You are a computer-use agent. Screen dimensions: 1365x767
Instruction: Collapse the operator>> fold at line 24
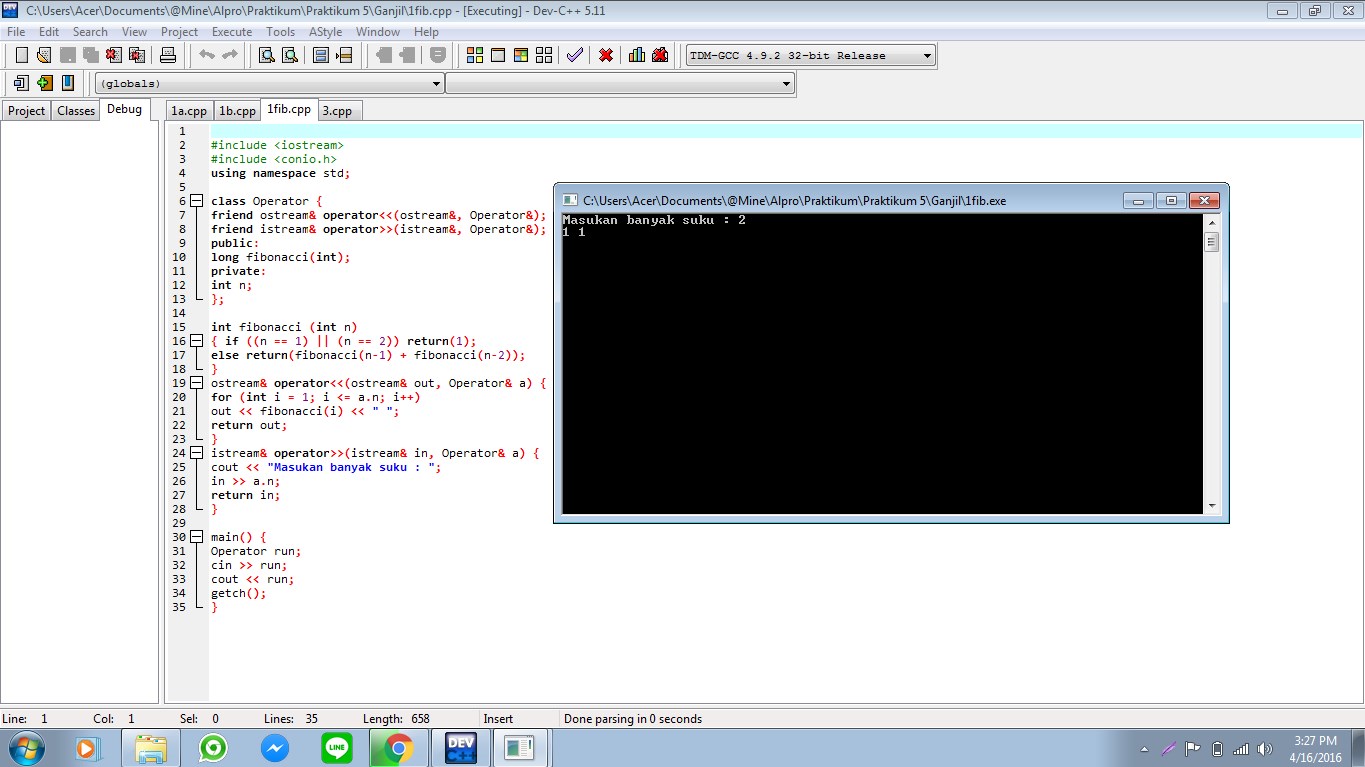pyautogui.click(x=196, y=453)
